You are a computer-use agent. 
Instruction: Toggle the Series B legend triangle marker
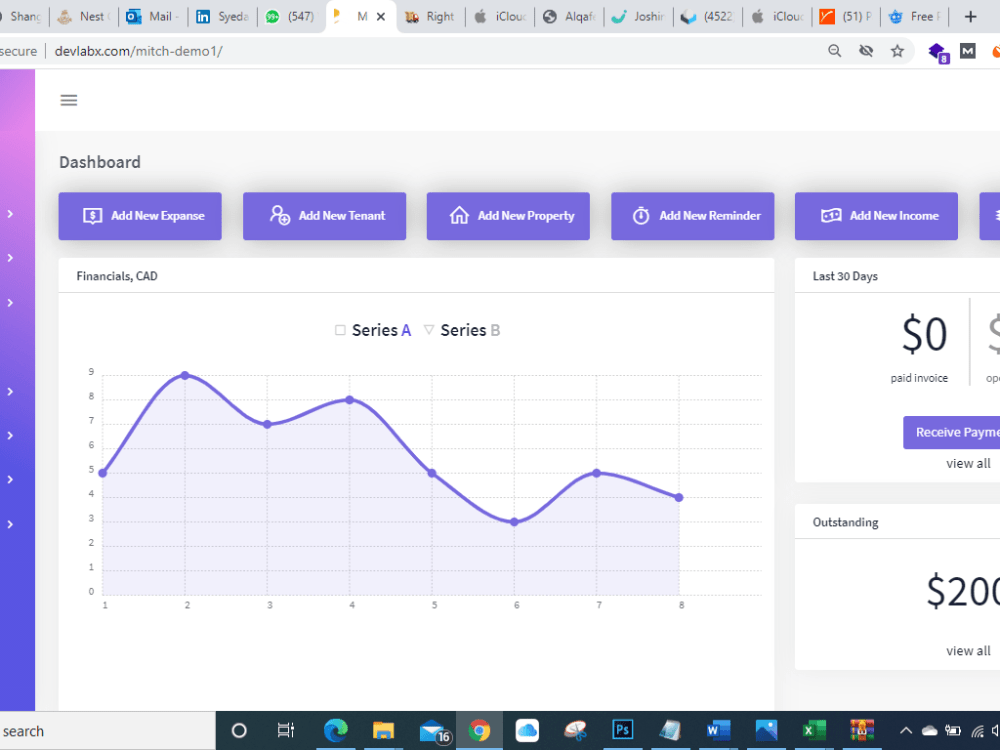coord(429,330)
